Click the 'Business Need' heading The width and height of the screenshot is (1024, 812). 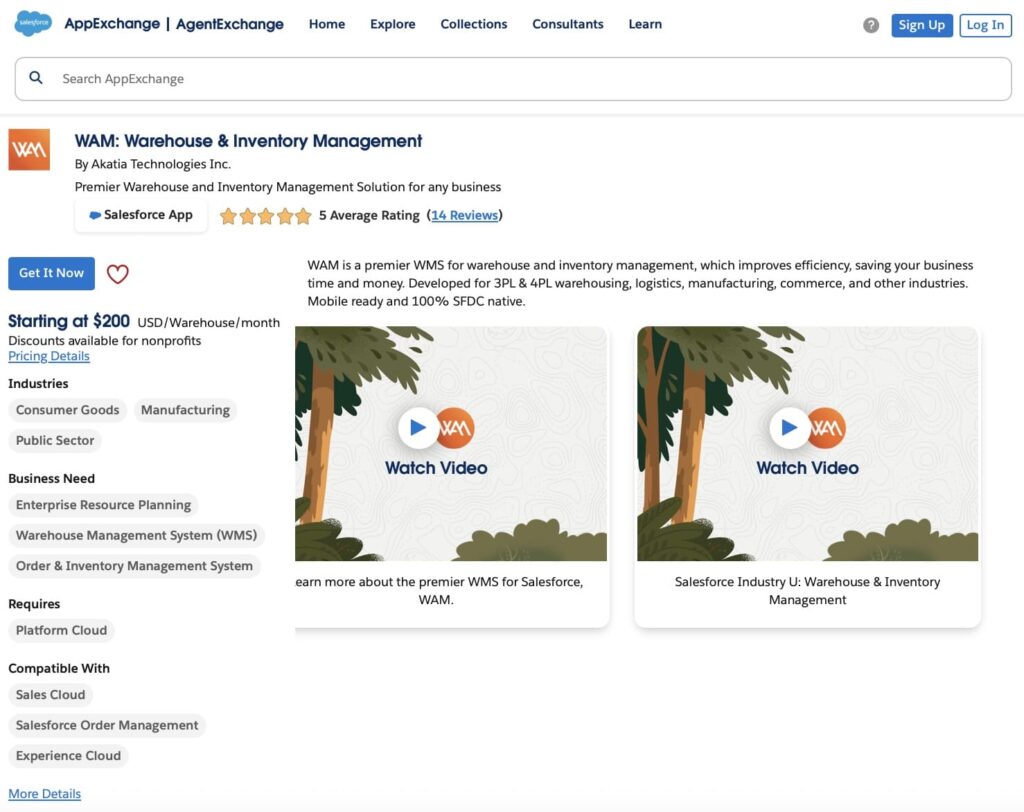[52, 478]
